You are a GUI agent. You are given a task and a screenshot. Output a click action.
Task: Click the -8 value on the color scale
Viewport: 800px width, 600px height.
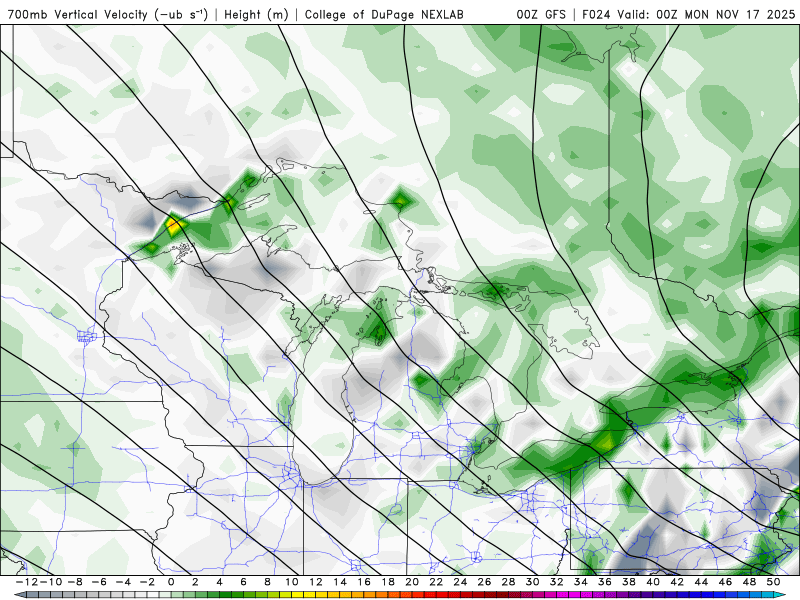point(75,582)
